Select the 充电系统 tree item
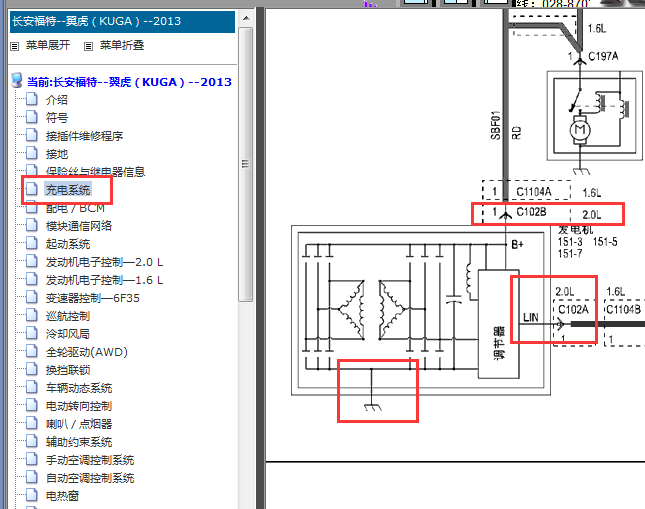This screenshot has width=645, height=509. [68, 190]
